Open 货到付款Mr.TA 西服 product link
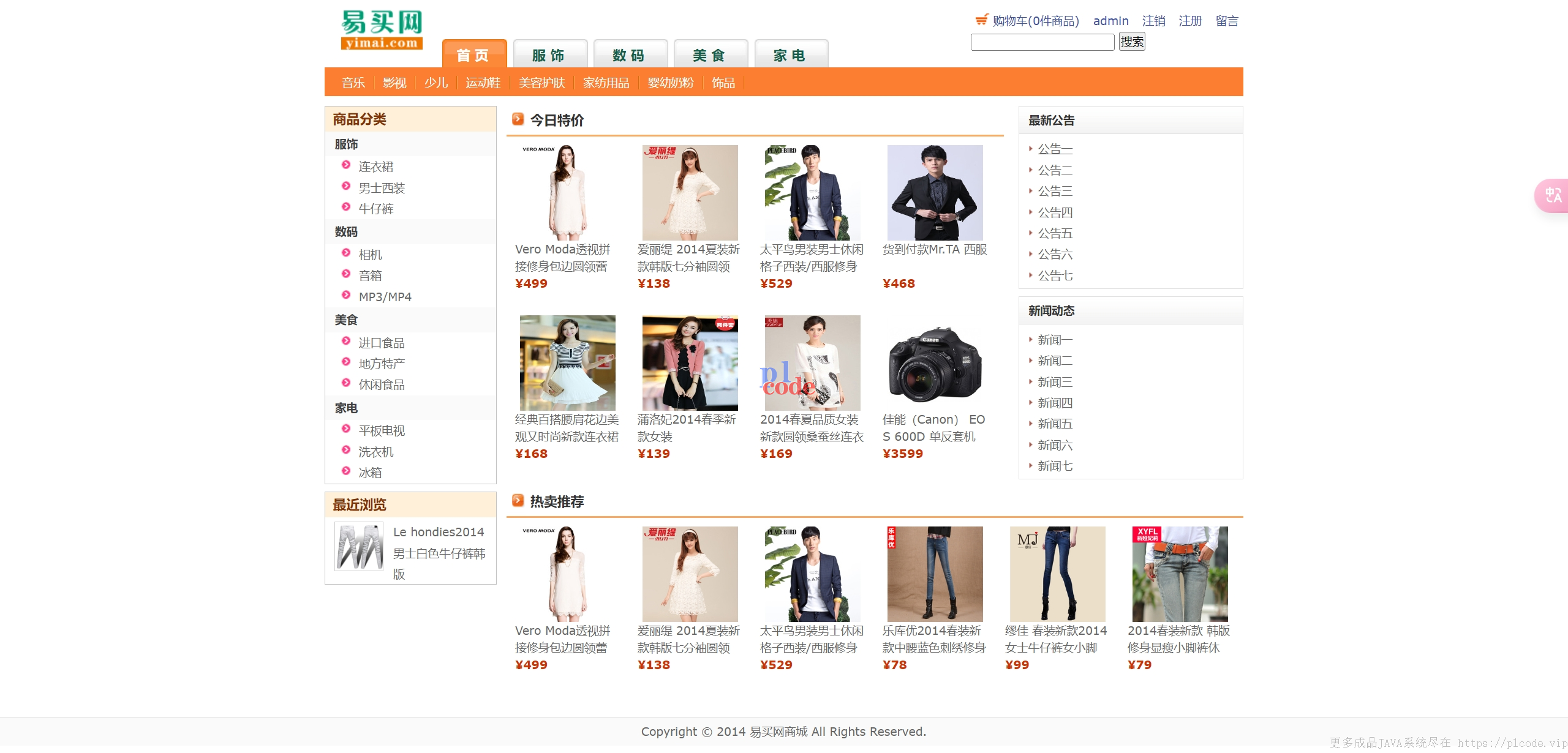The height and width of the screenshot is (753, 1568). click(x=935, y=250)
